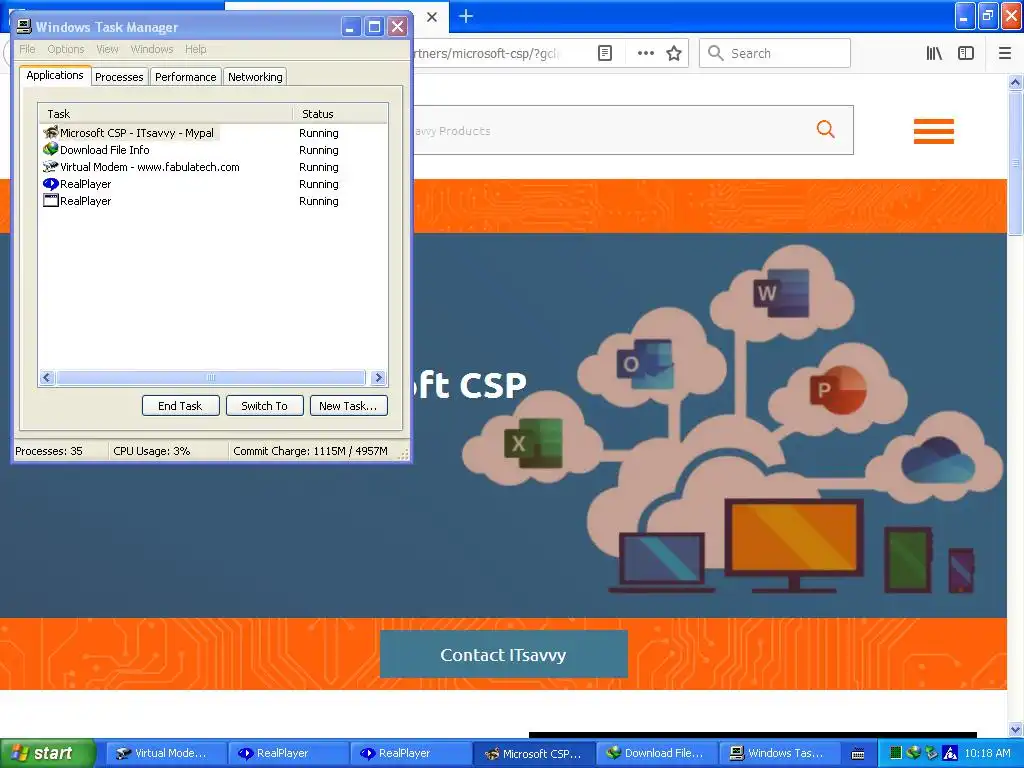Switch to Download File taskbar button
Viewport: 1024px width, 768px height.
tap(656, 753)
